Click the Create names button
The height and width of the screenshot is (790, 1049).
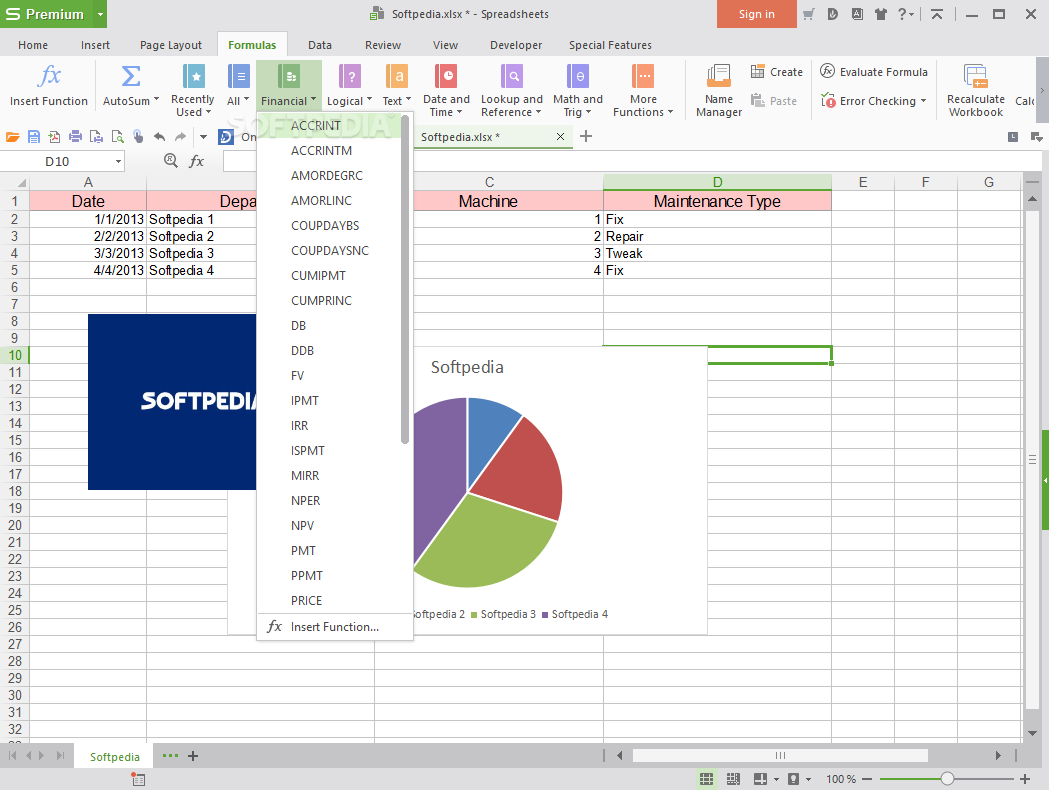tap(777, 72)
